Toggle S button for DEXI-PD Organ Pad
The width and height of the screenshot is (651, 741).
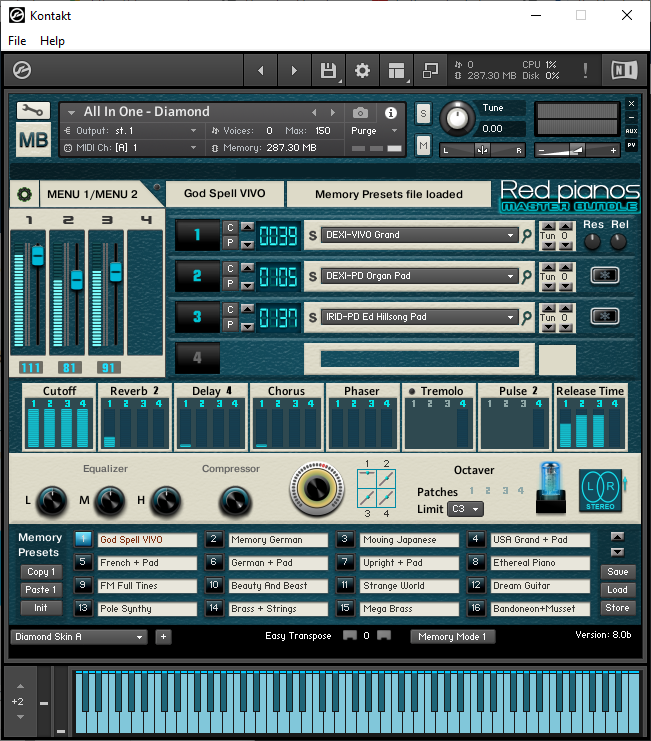[x=313, y=276]
